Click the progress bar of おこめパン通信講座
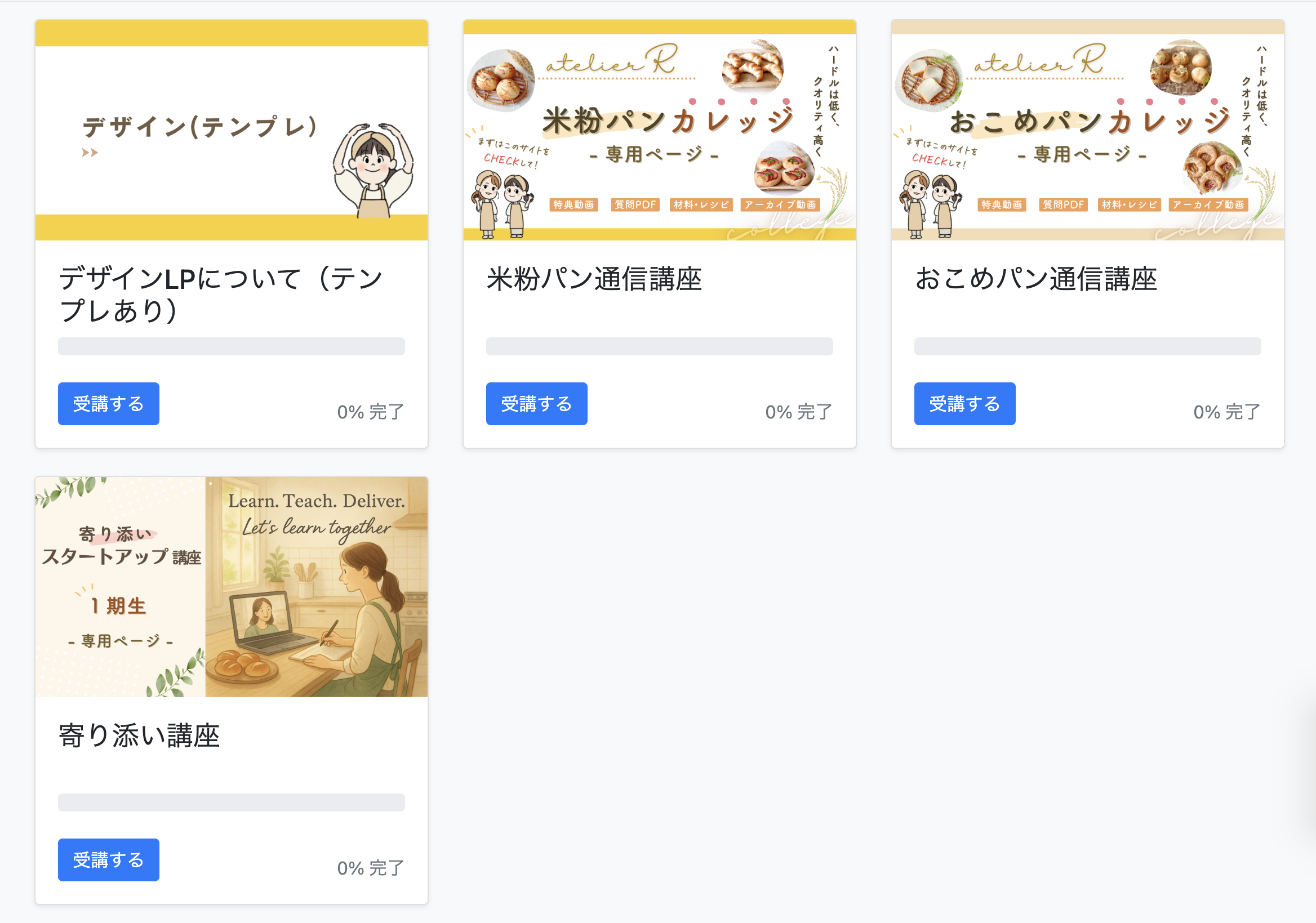1316x923 pixels. click(1088, 347)
